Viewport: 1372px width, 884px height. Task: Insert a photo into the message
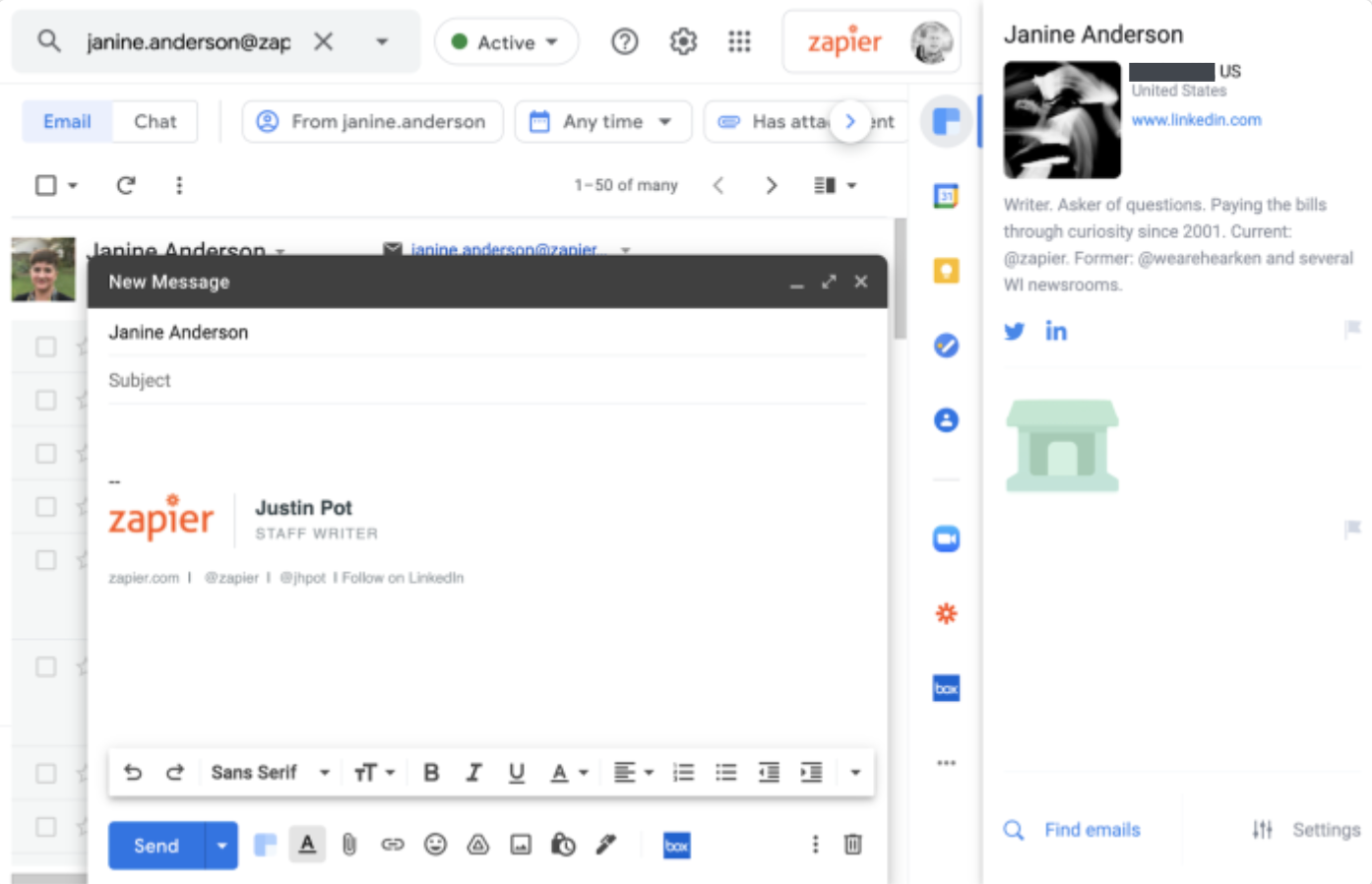point(521,845)
